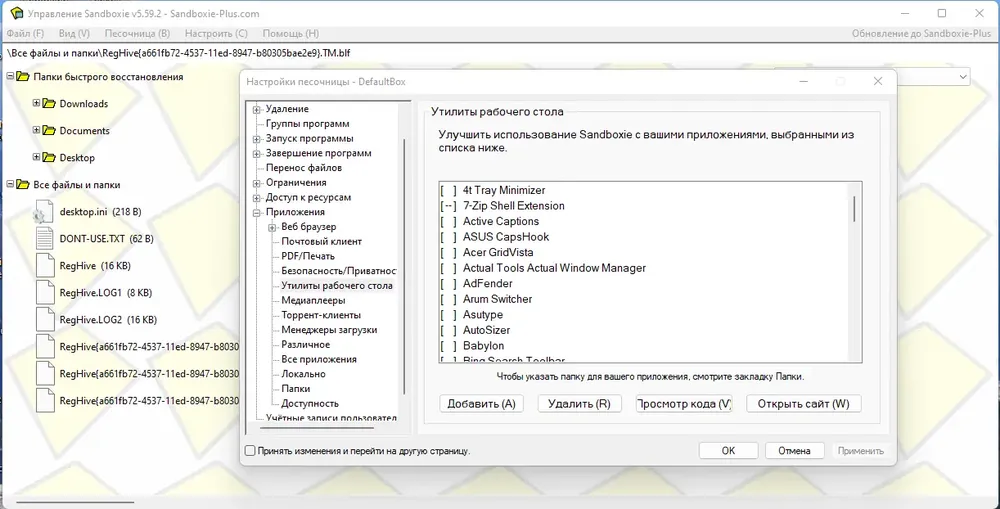This screenshot has width=1000, height=509.
Task: Open the Вид (V) menu
Action: tap(74, 33)
